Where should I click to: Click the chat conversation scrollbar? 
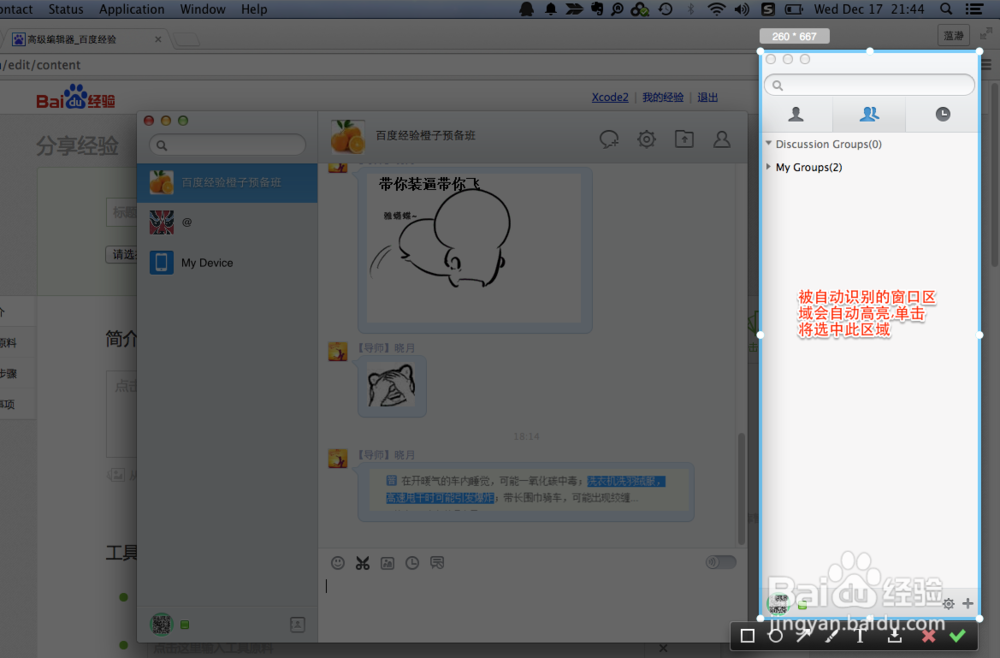pyautogui.click(x=741, y=488)
